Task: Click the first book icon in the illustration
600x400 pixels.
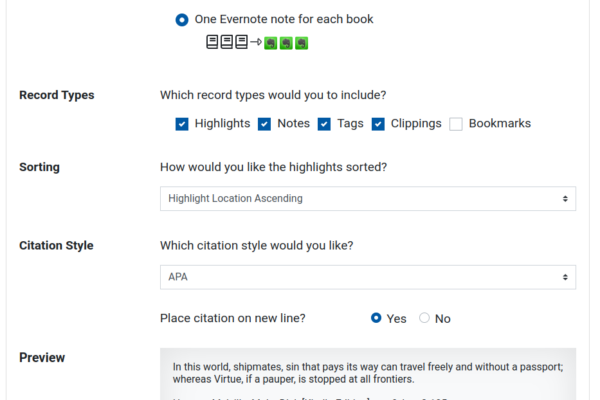Action: (x=212, y=42)
